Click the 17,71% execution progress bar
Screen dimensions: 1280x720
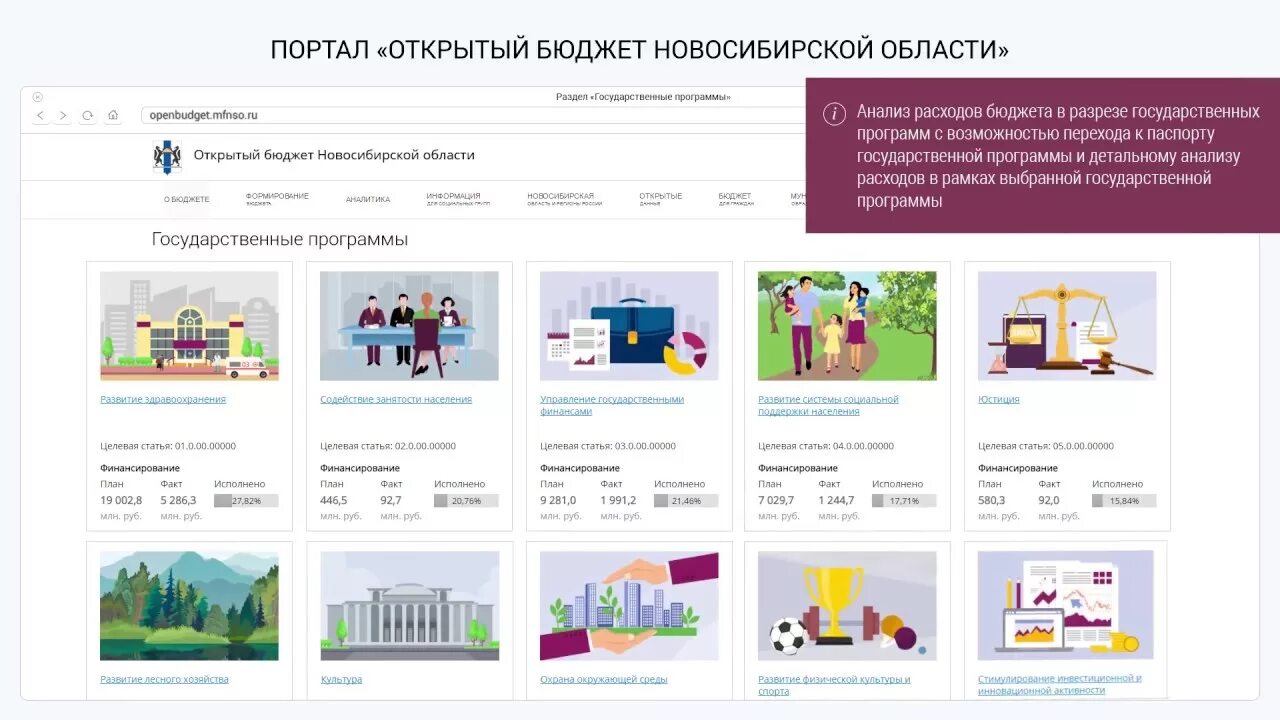tap(904, 501)
